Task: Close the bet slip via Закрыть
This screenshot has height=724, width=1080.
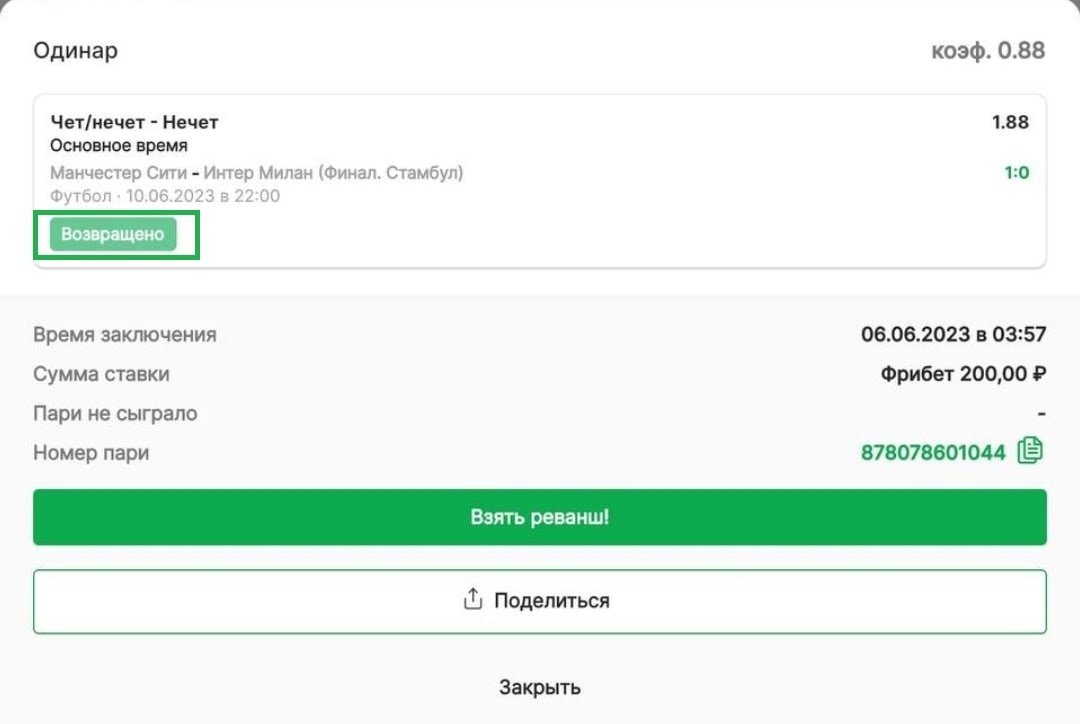Action: coord(540,688)
